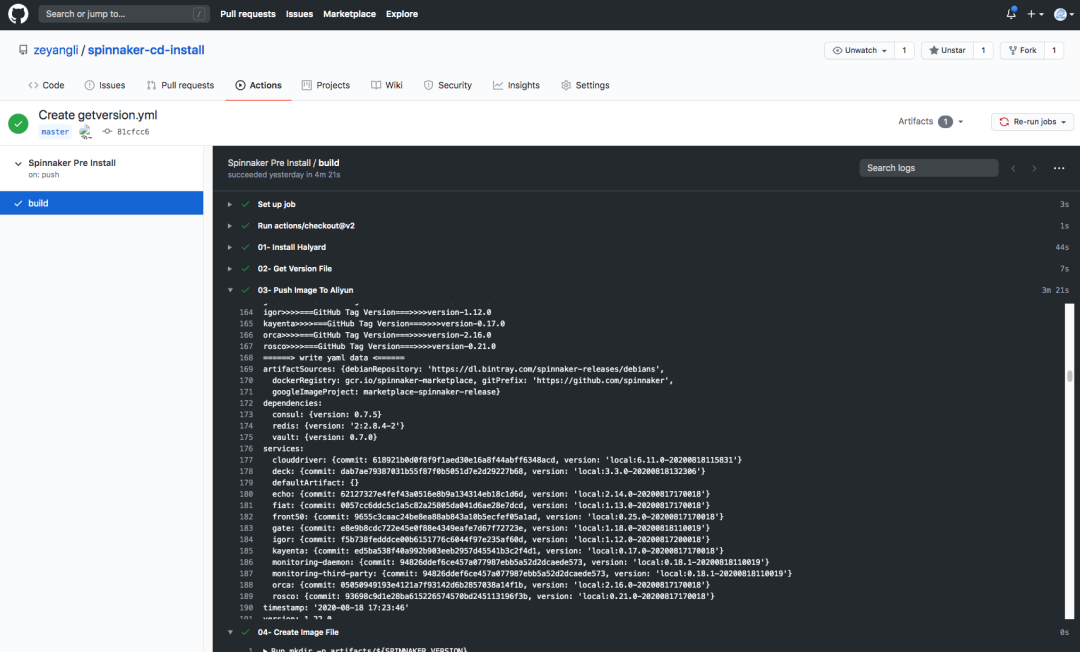Screen dimensions: 1080x652
Task: Click the Push Image To Aliyun check icon
Action: click(245, 290)
